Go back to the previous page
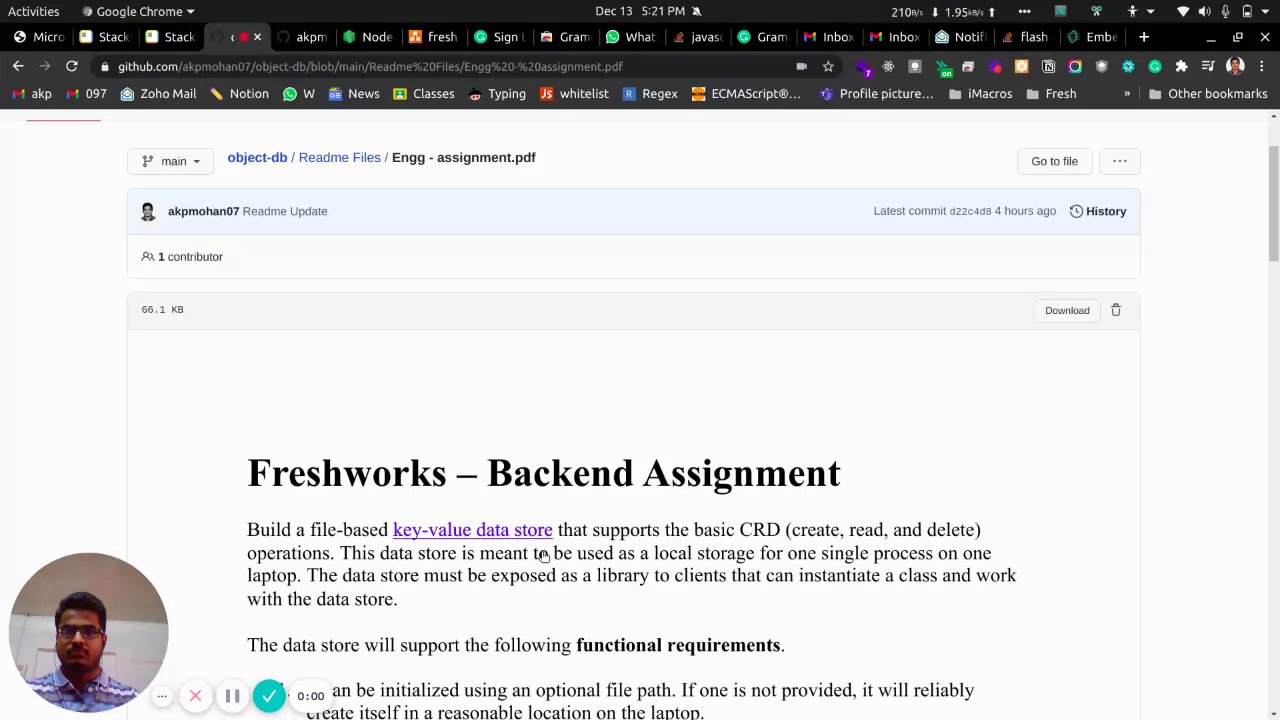 point(18,66)
